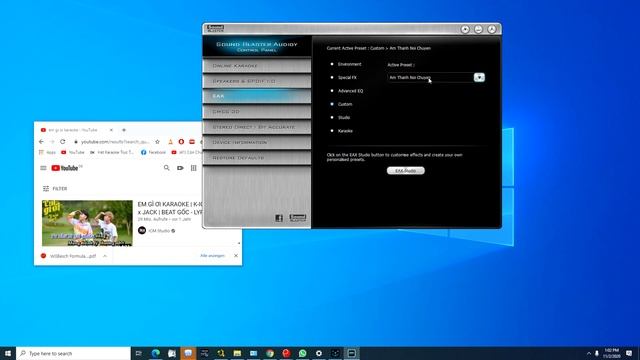Open Google Chrome from taskbar
This screenshot has width=640, height=360.
(270, 353)
